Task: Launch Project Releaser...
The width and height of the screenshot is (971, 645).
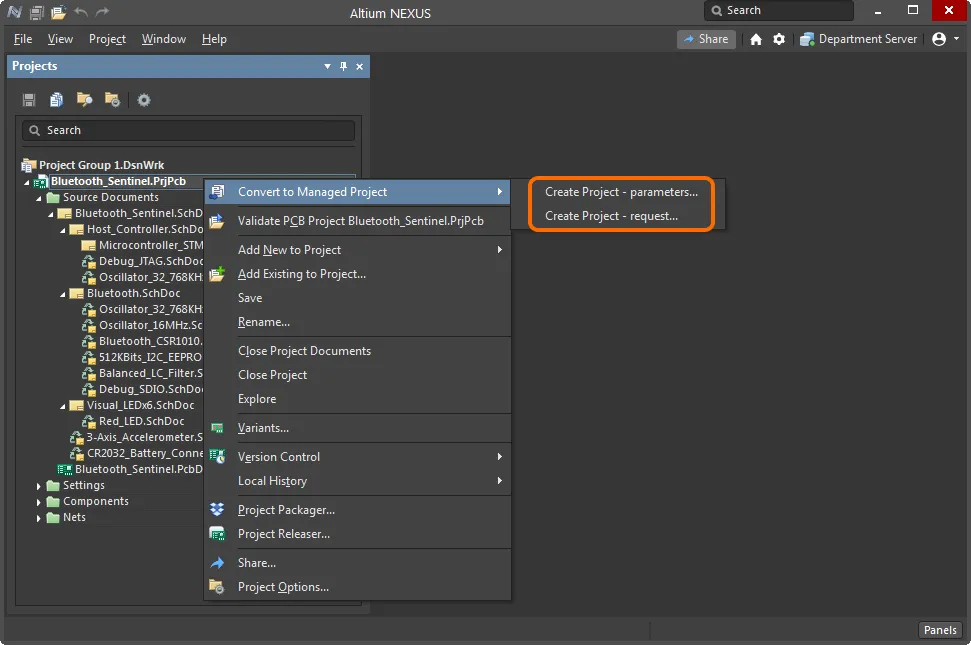Action: pyautogui.click(x=357, y=534)
